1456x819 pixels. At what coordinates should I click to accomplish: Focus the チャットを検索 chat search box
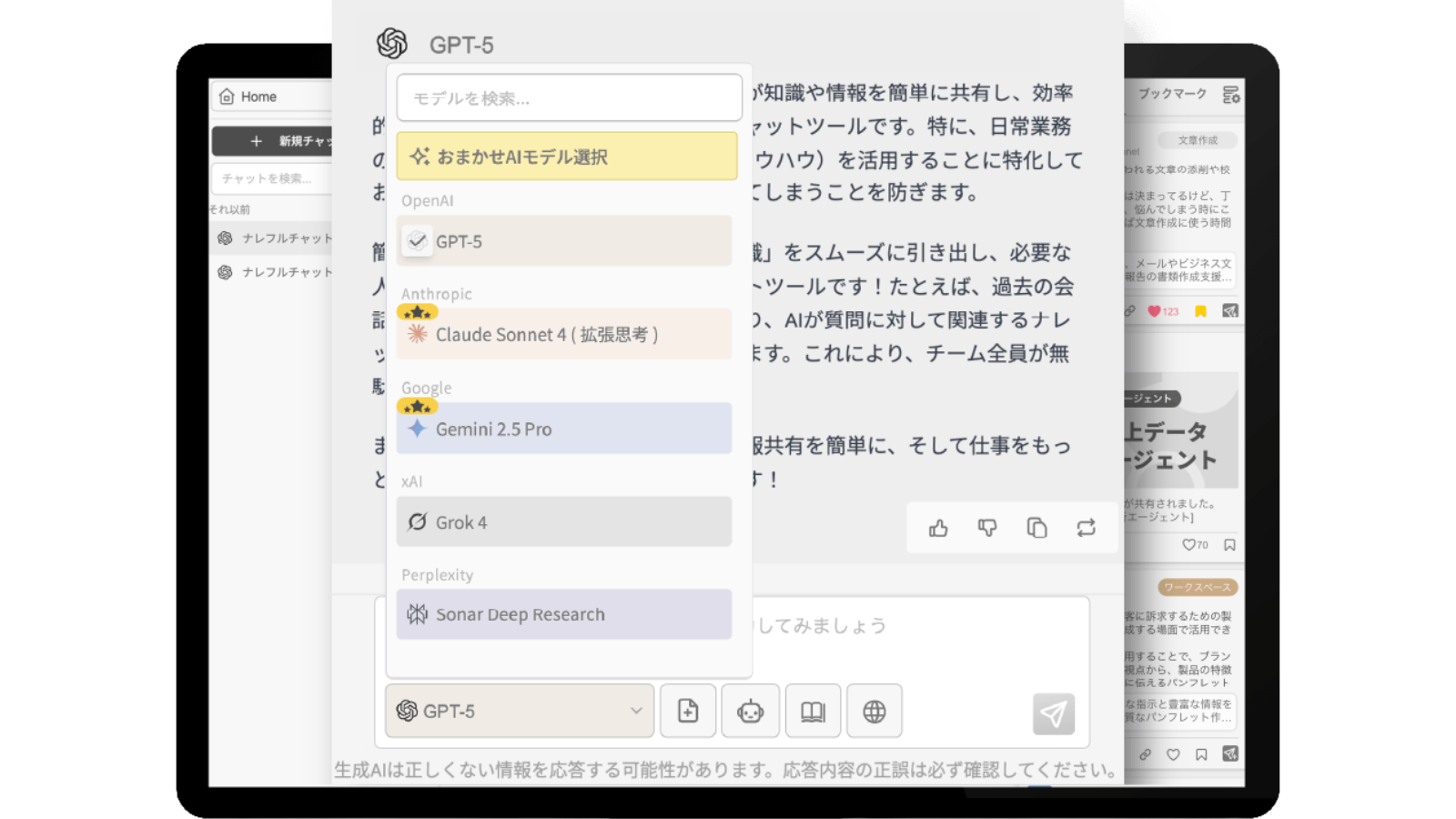pyautogui.click(x=273, y=178)
